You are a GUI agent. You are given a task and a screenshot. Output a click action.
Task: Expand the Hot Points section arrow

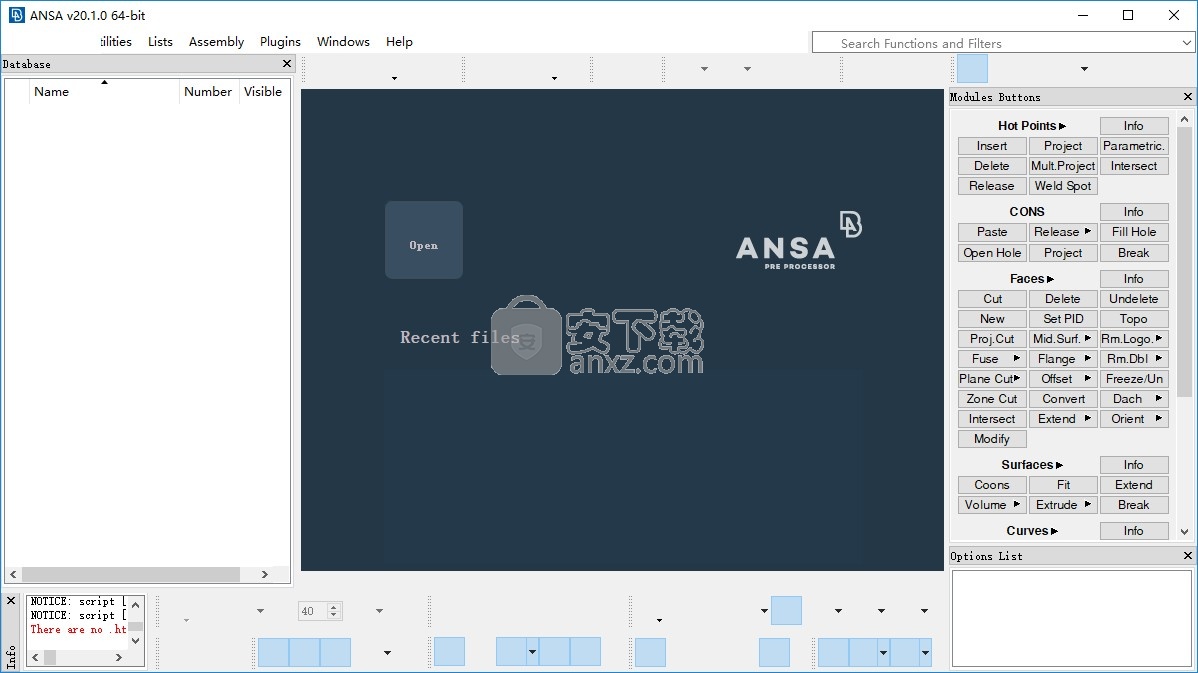[1063, 126]
